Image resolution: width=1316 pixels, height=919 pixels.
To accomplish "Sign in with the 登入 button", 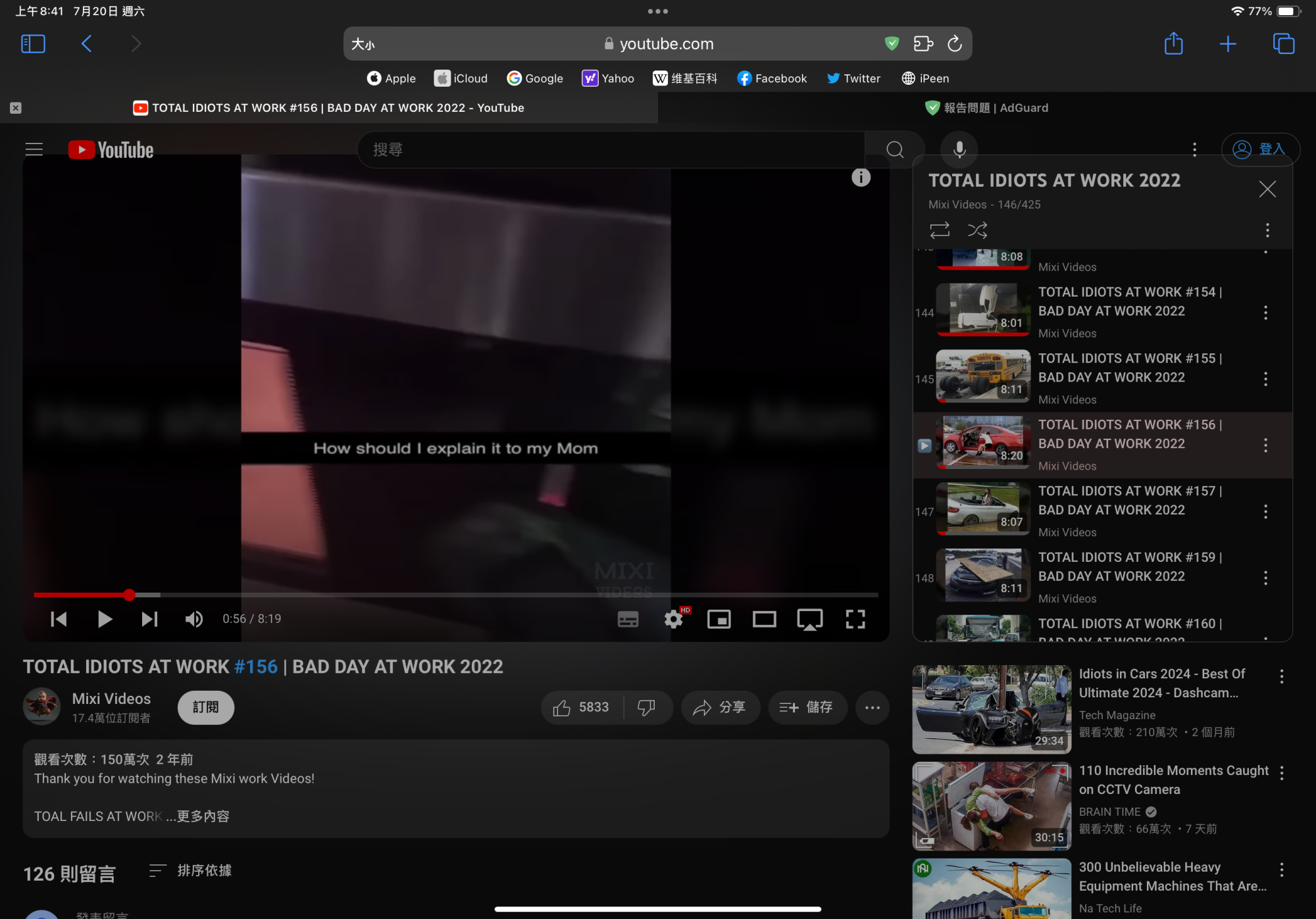I will tap(1260, 150).
